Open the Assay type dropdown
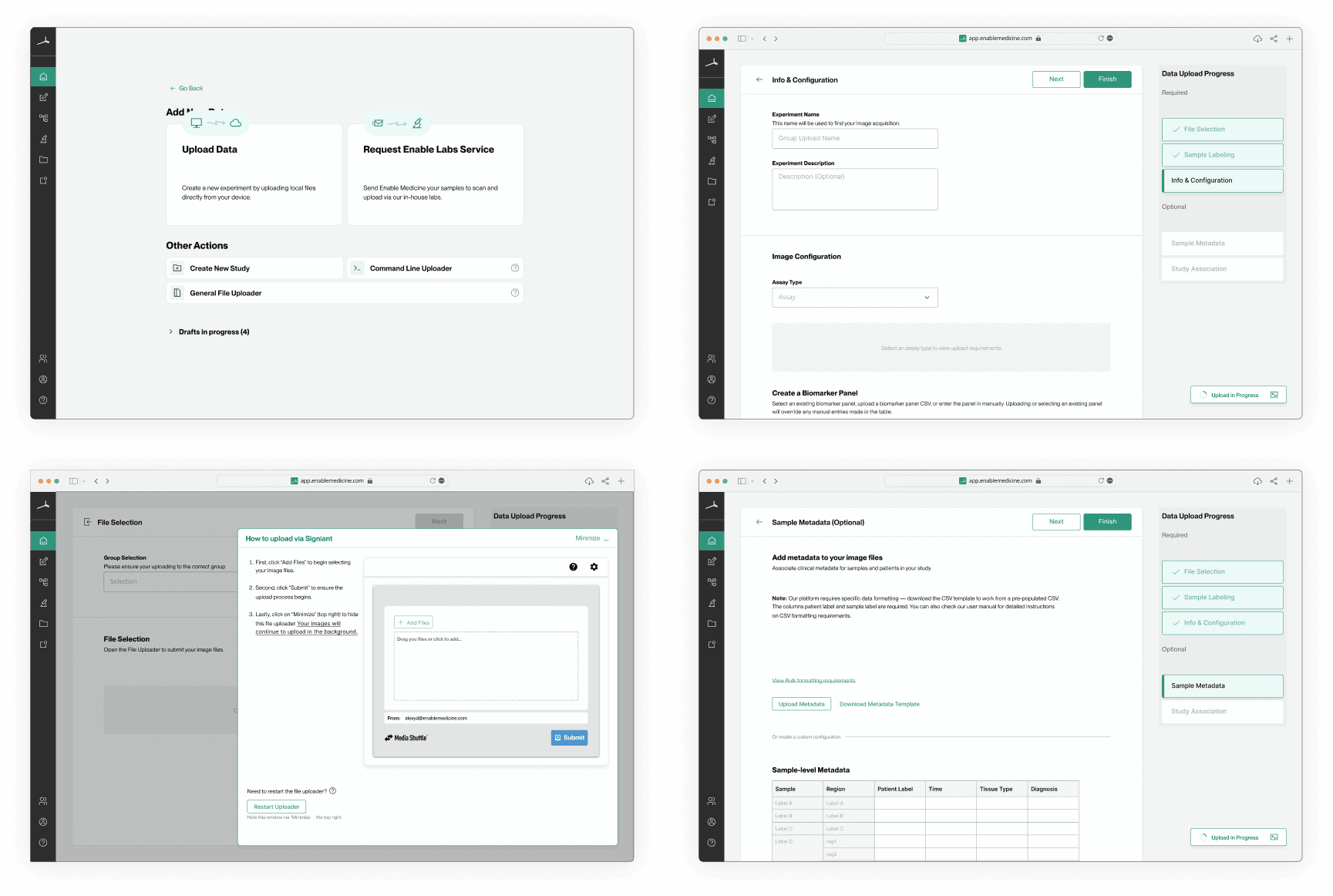 point(855,298)
